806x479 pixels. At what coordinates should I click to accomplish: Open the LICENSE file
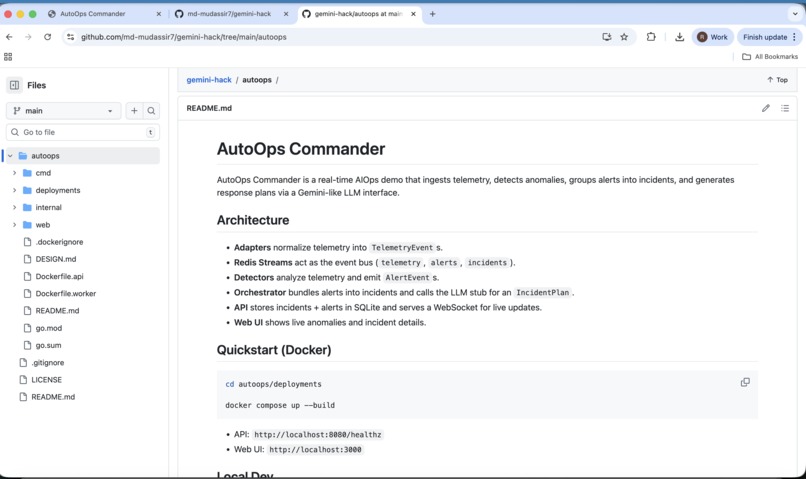click(46, 380)
